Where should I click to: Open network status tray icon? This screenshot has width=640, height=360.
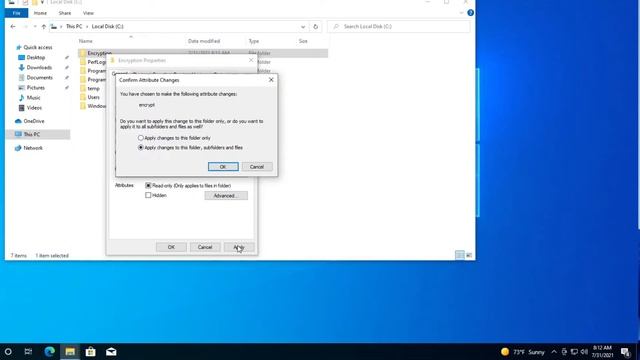click(x=574, y=352)
